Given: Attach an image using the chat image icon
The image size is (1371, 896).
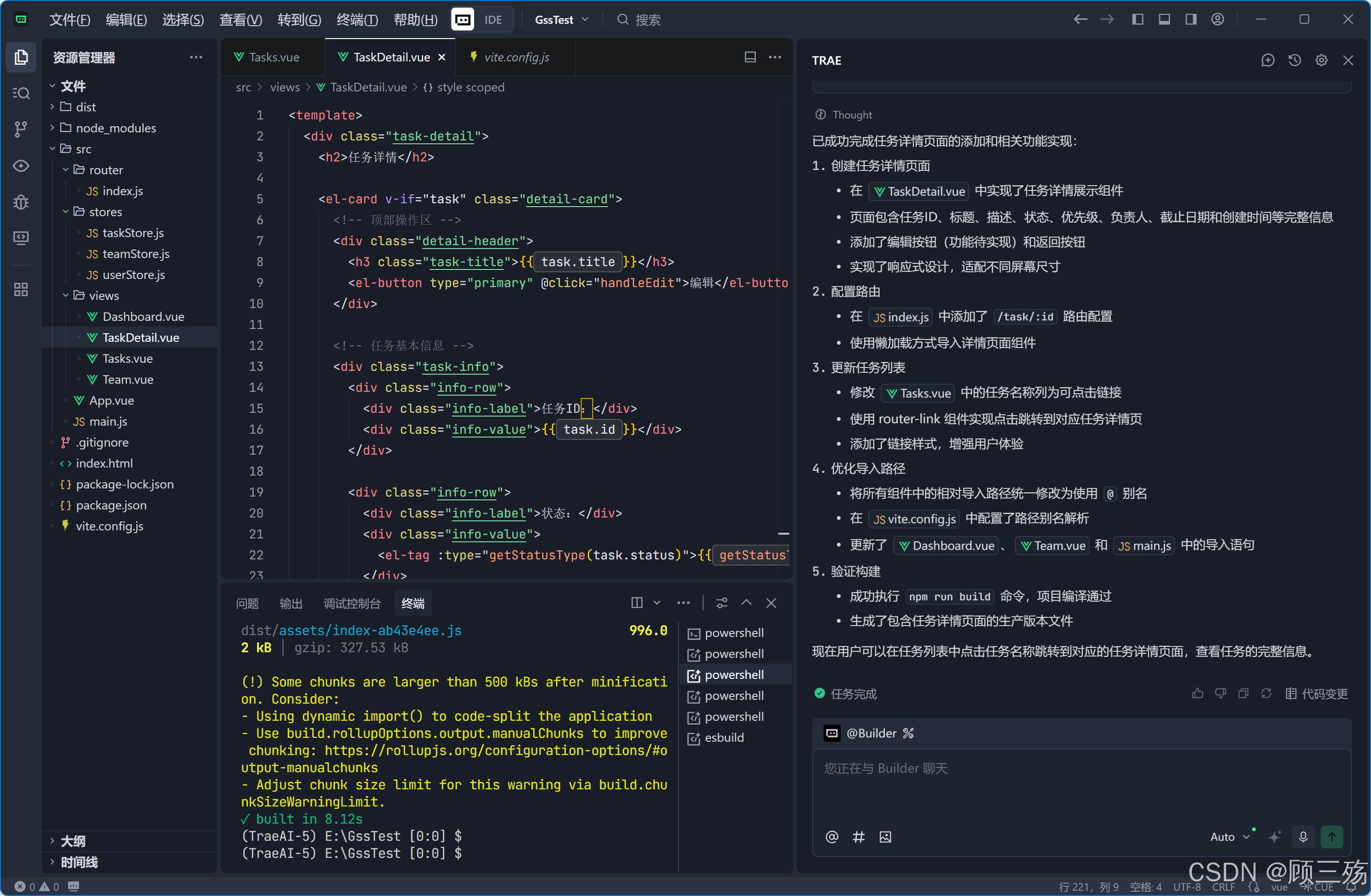Looking at the screenshot, I should pyautogui.click(x=885, y=836).
